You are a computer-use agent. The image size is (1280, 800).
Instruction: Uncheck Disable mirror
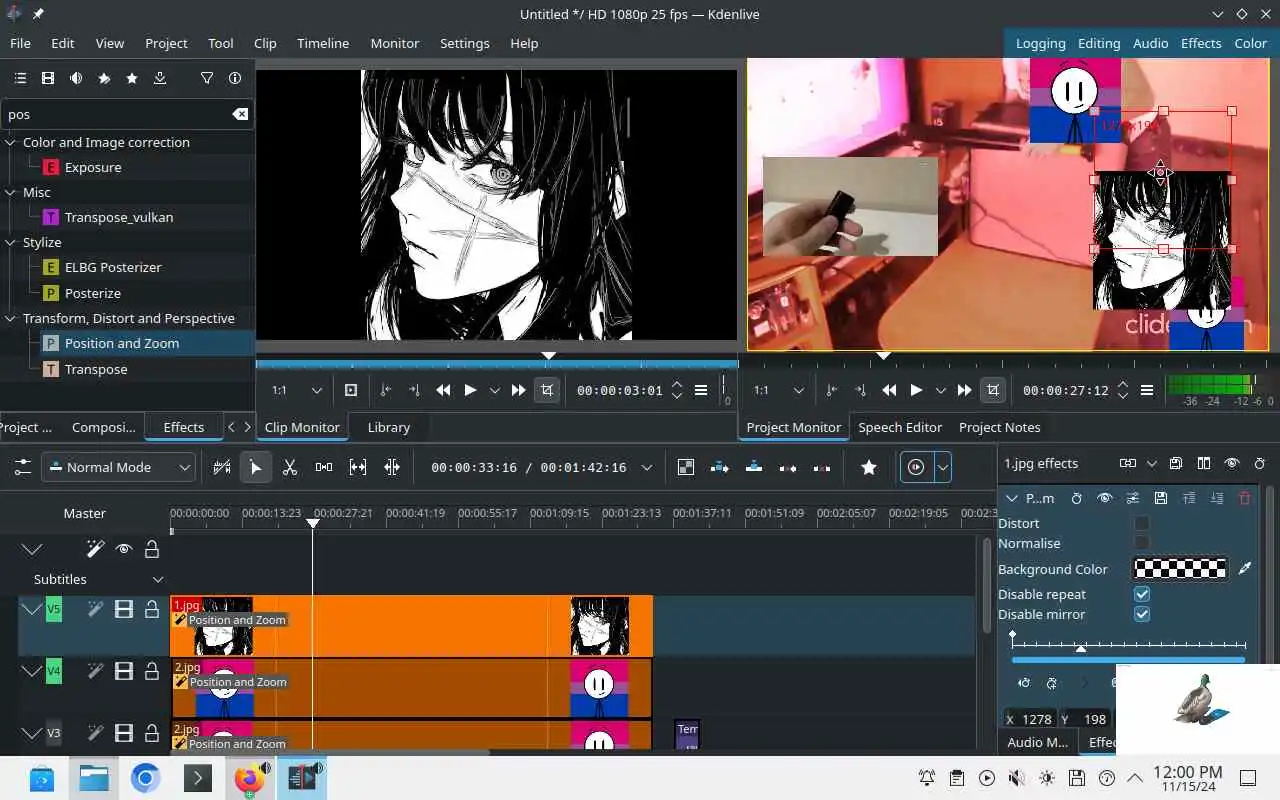coord(1142,614)
